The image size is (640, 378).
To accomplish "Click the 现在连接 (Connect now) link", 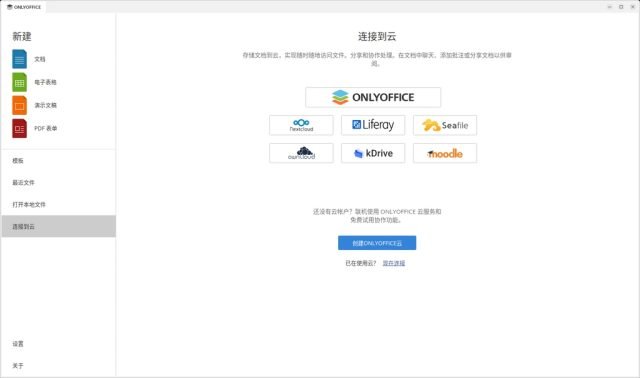I will coord(394,263).
